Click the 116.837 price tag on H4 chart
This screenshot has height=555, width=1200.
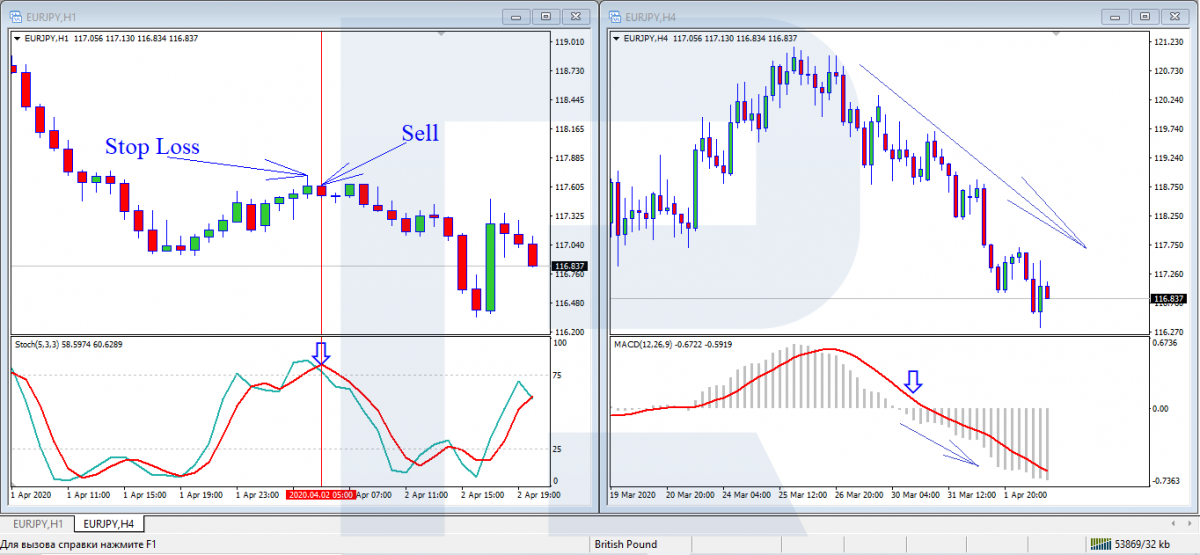pyautogui.click(x=1168, y=299)
